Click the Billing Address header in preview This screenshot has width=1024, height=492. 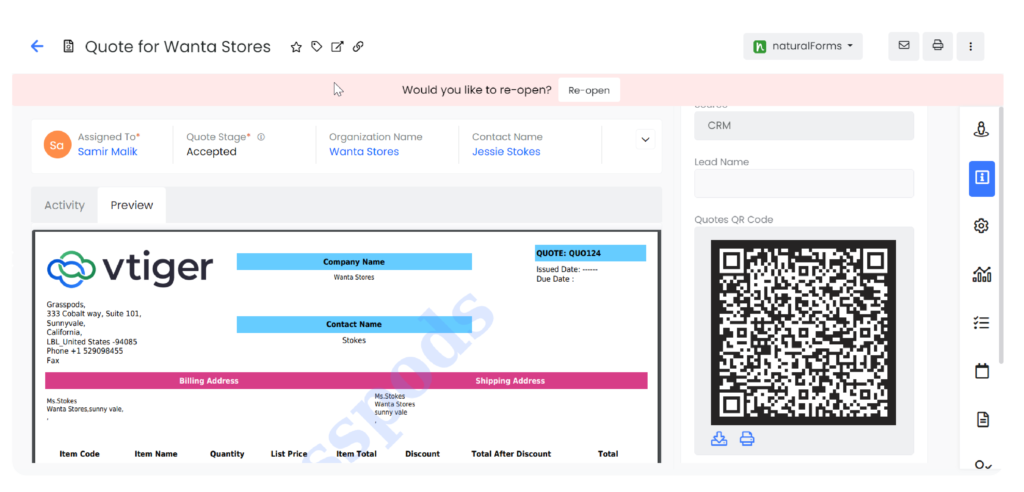pyautogui.click(x=208, y=381)
